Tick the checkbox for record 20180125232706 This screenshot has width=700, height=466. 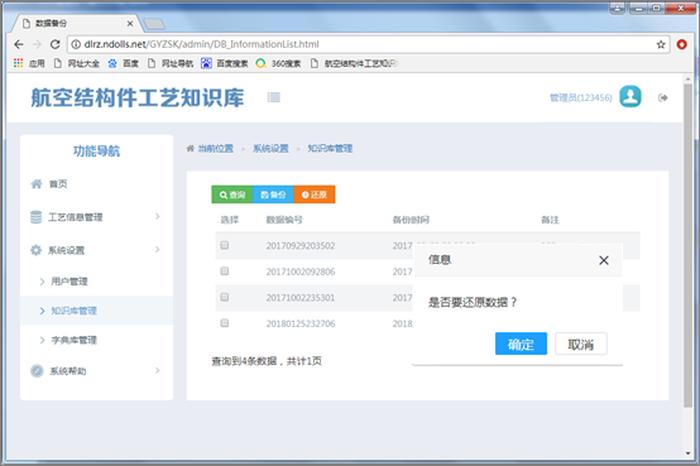[225, 323]
